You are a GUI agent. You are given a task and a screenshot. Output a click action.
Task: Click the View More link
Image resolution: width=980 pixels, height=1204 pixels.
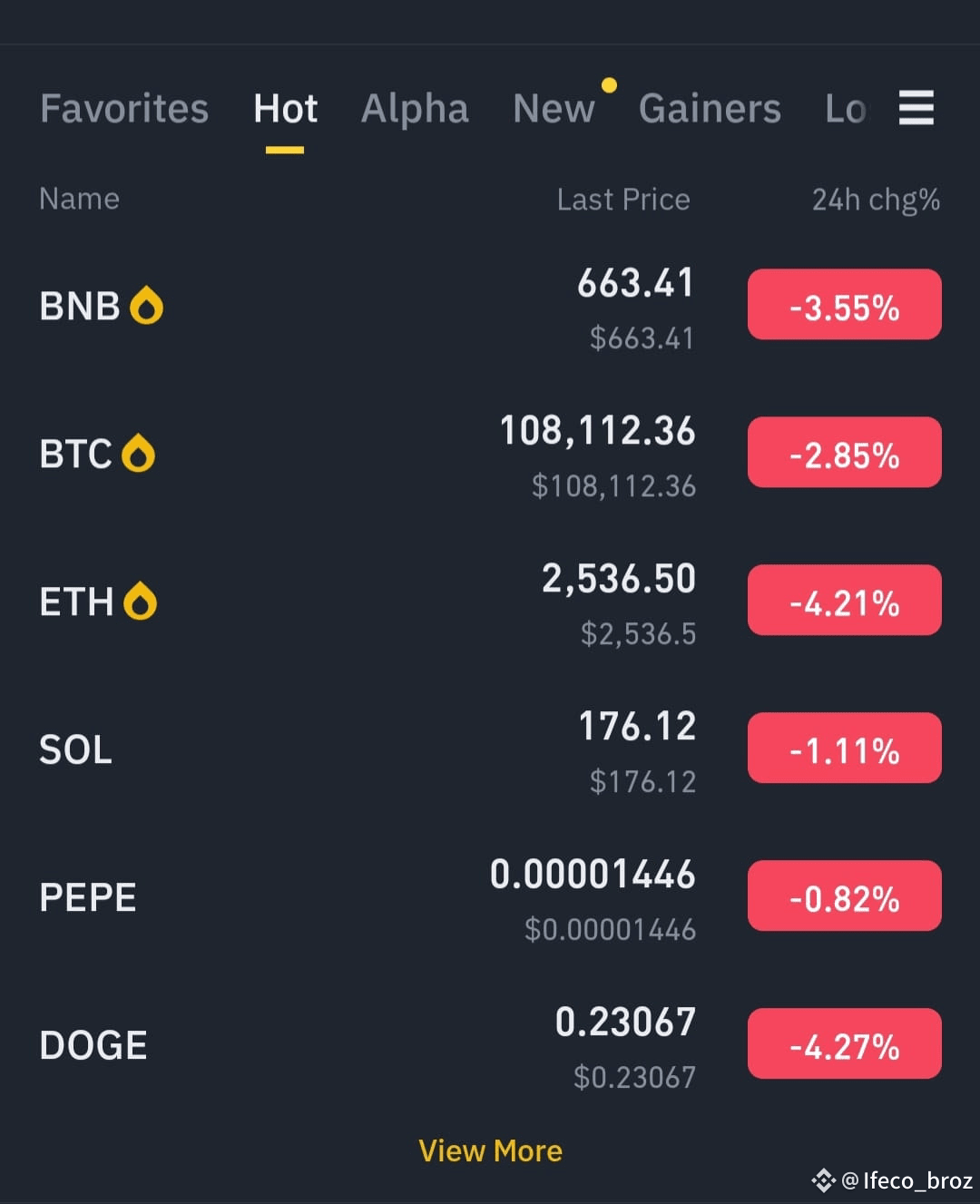click(x=490, y=1151)
